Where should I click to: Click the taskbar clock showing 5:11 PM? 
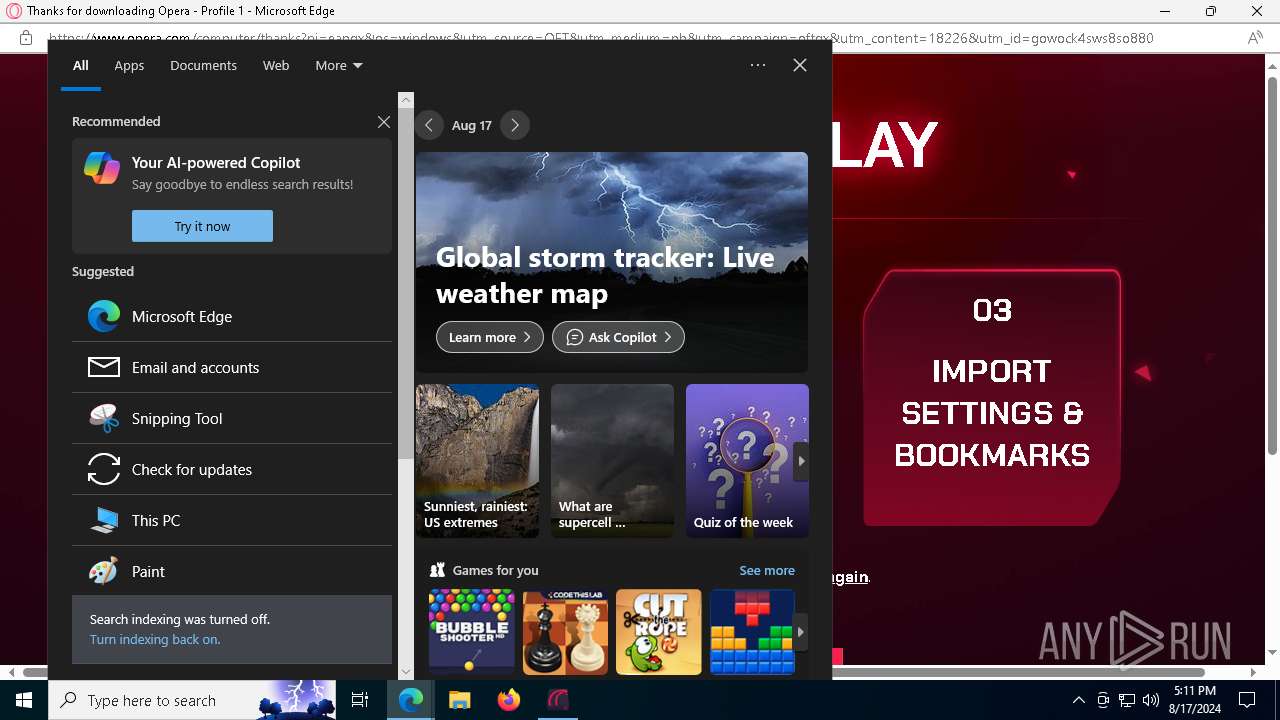[1195, 700]
